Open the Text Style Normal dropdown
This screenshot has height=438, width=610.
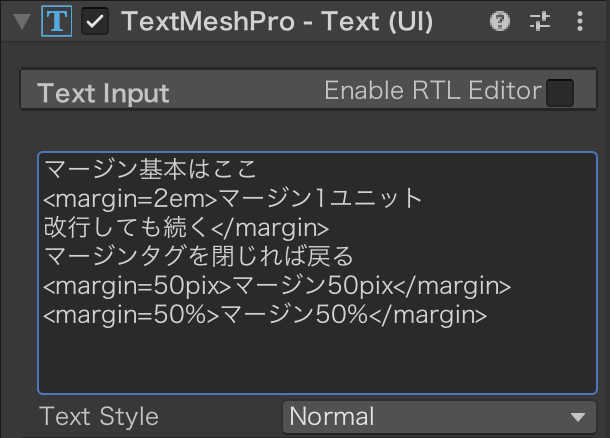(x=439, y=417)
